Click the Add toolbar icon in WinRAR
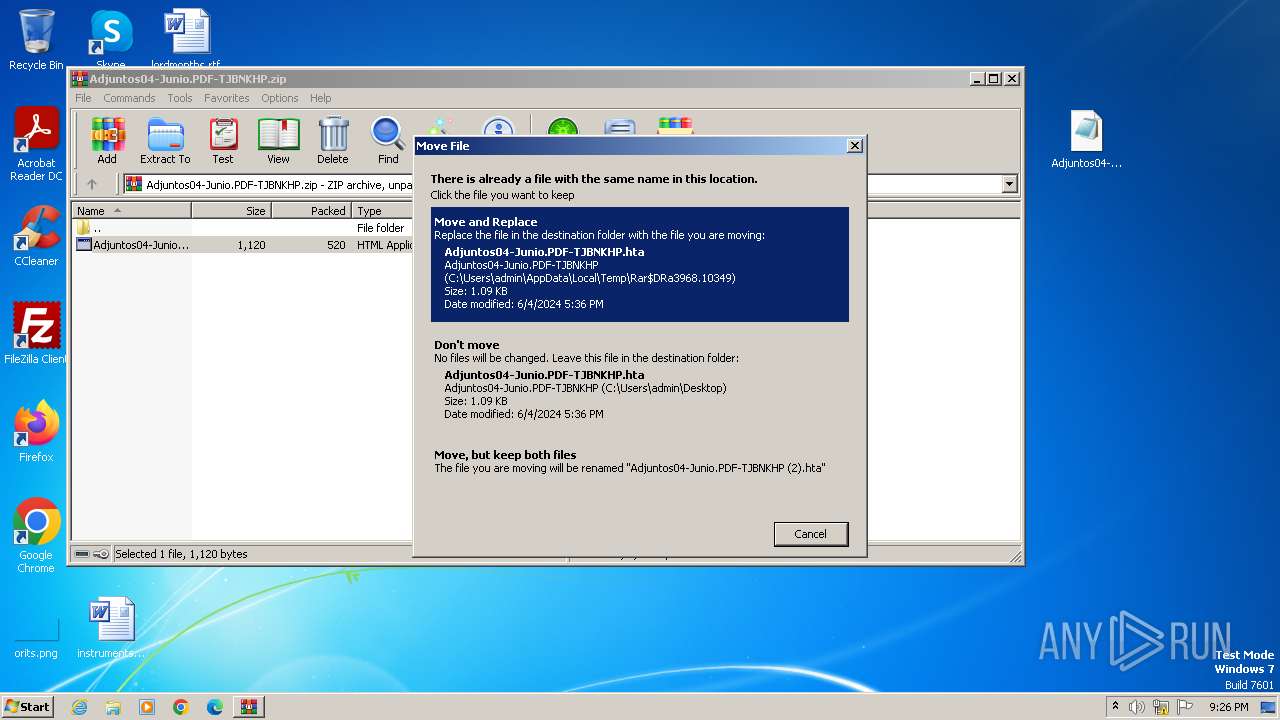This screenshot has width=1280, height=720. 107,140
